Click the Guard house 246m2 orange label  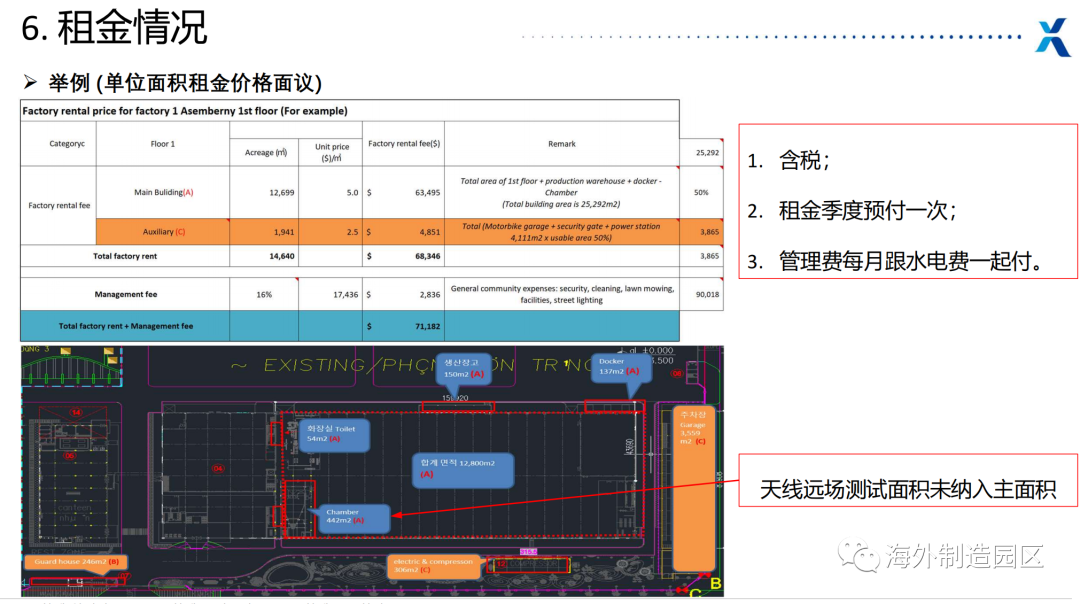pyautogui.click(x=76, y=562)
